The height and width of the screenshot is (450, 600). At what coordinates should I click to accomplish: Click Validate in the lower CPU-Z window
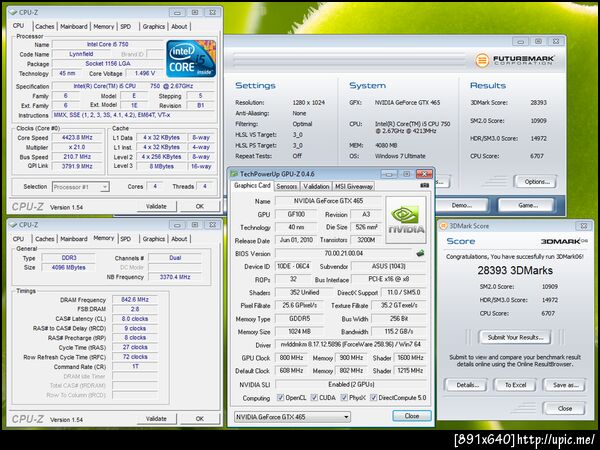157,419
